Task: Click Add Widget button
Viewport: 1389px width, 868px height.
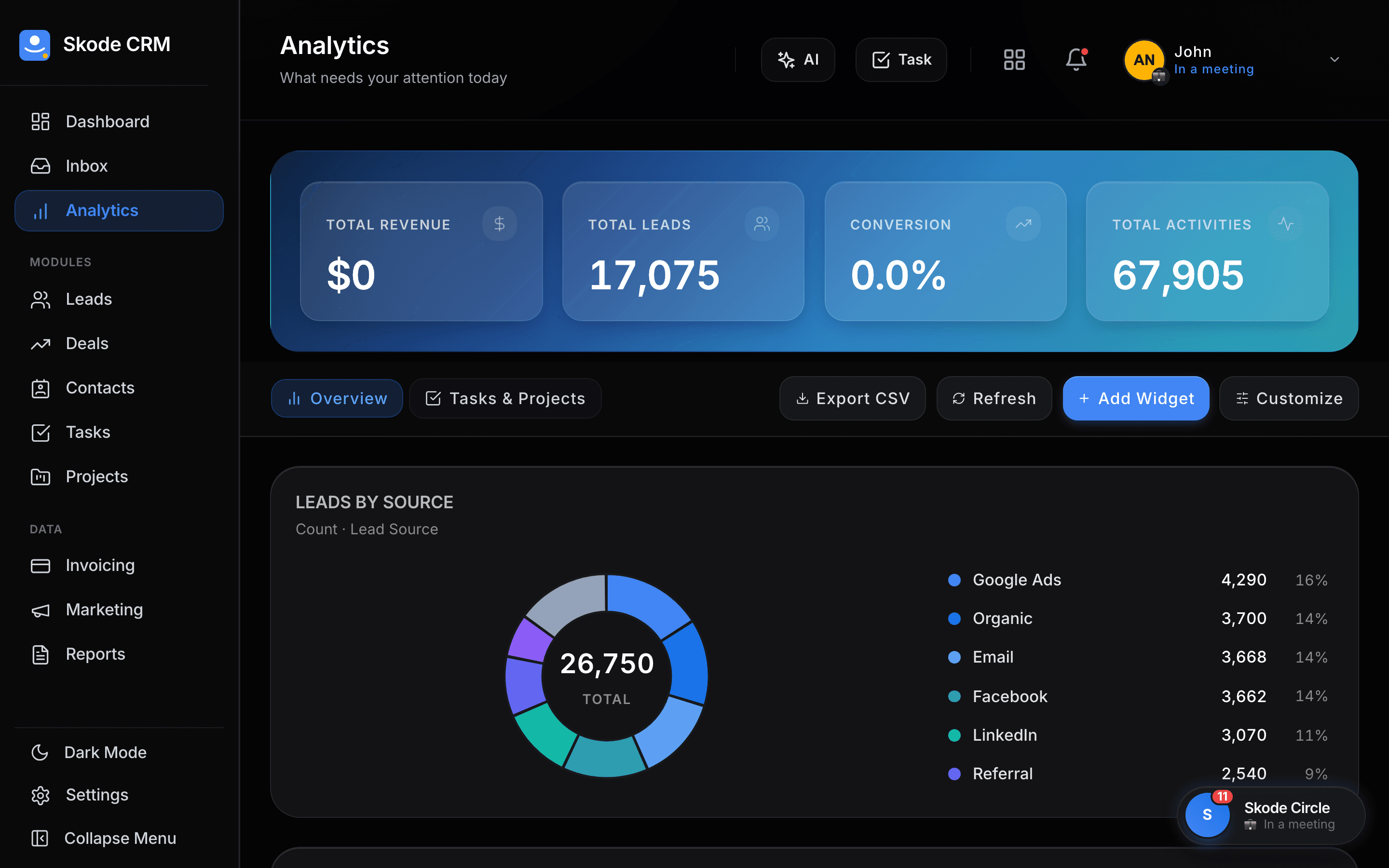Action: tap(1136, 398)
